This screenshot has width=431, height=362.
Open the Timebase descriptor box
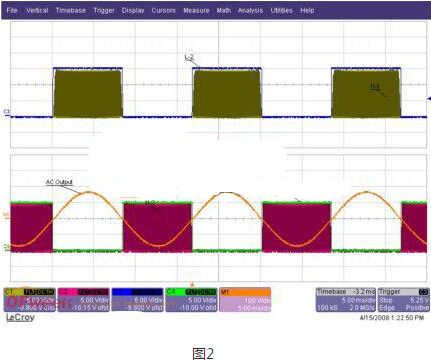346,300
